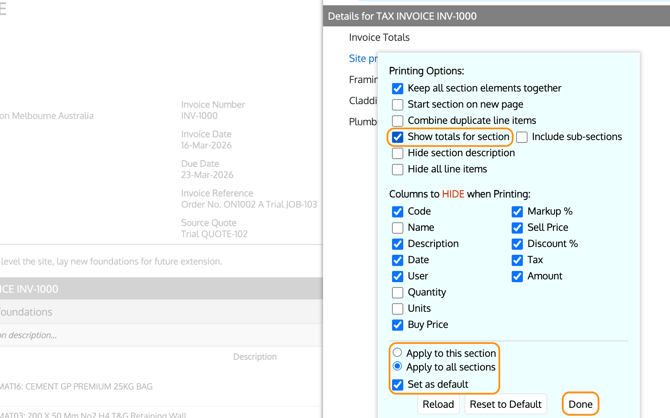The image size is (670, 418).
Task: Click Done to close printing options
Action: point(580,404)
